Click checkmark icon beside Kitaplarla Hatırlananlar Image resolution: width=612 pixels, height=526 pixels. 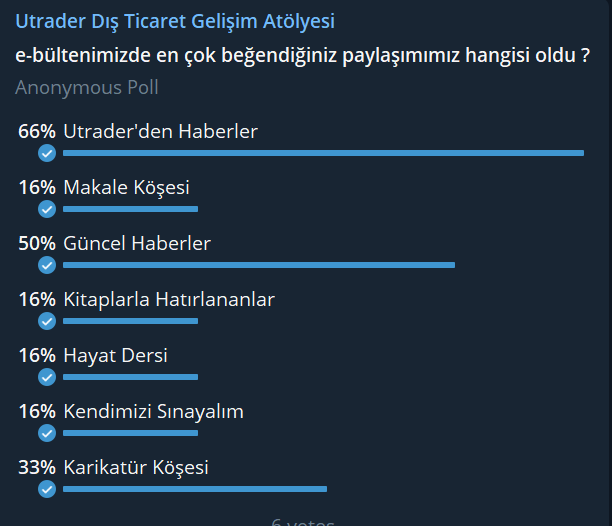(46, 321)
